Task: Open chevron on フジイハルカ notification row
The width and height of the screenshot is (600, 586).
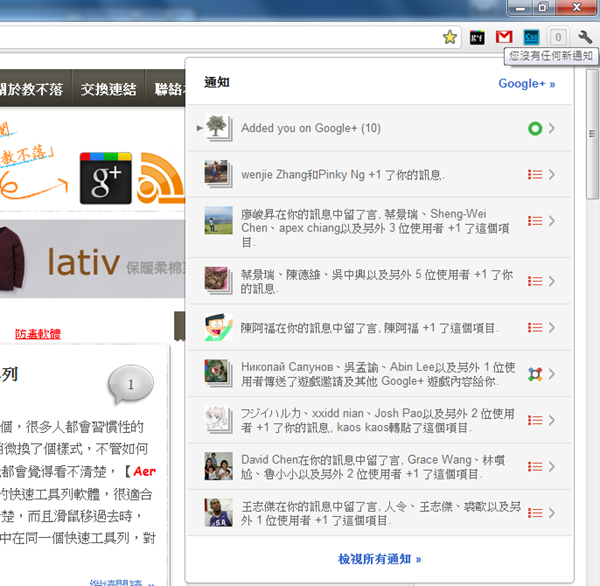Action: [552, 420]
